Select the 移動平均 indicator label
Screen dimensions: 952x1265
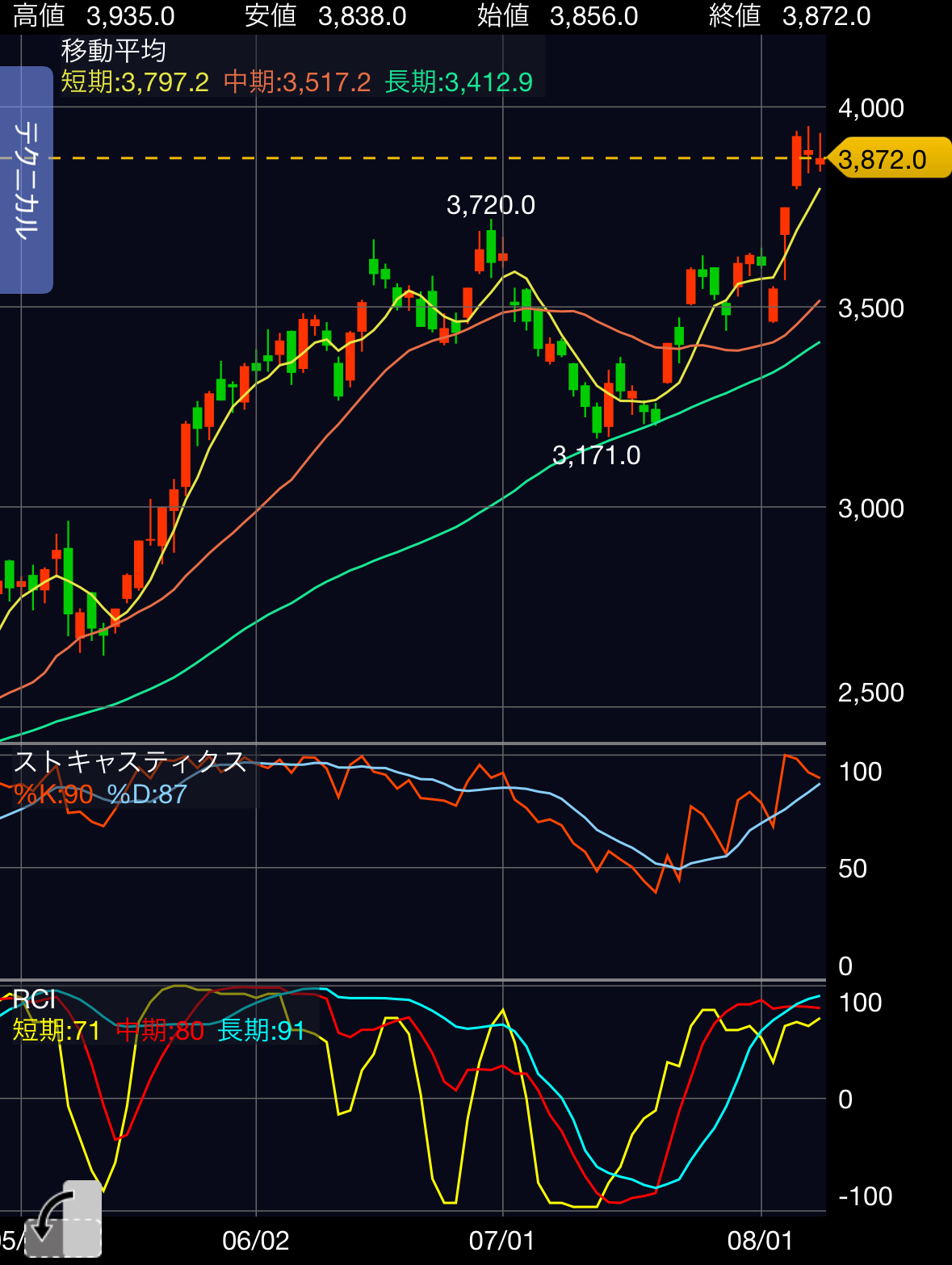point(114,51)
